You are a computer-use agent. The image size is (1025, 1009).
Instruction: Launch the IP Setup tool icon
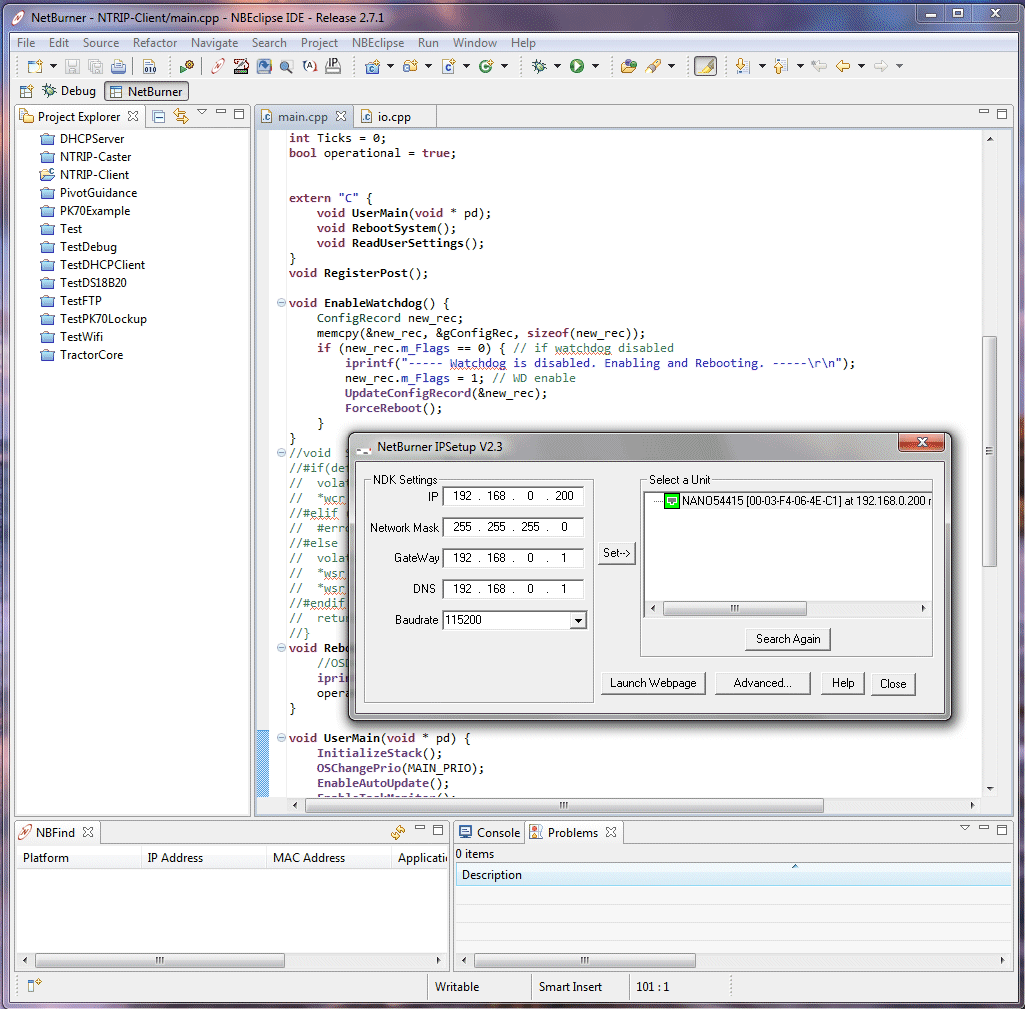point(333,66)
